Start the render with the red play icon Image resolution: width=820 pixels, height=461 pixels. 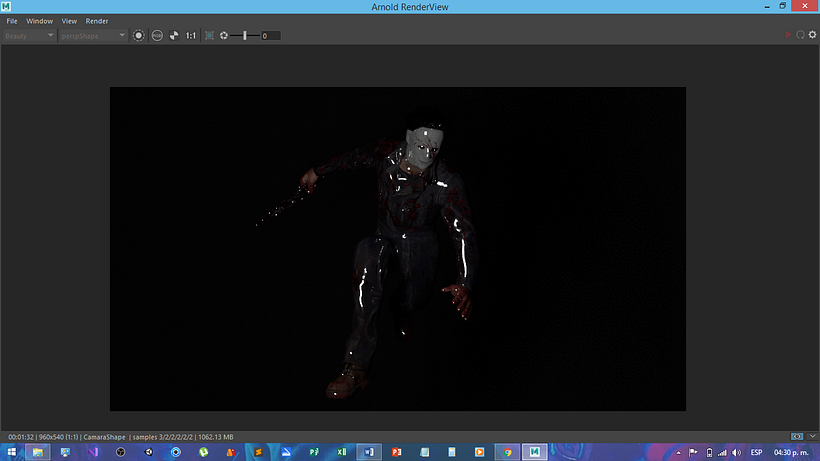pyautogui.click(x=788, y=36)
